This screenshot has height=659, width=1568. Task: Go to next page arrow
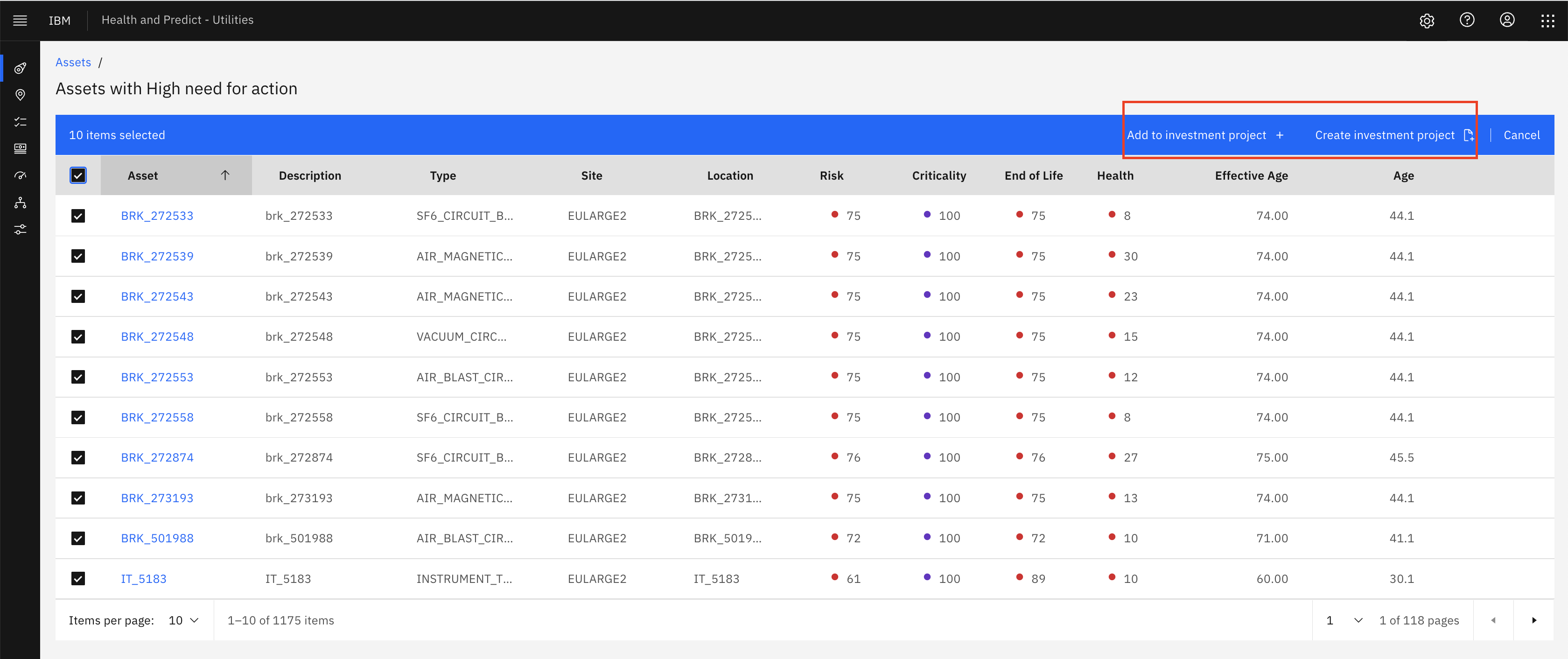(1534, 620)
